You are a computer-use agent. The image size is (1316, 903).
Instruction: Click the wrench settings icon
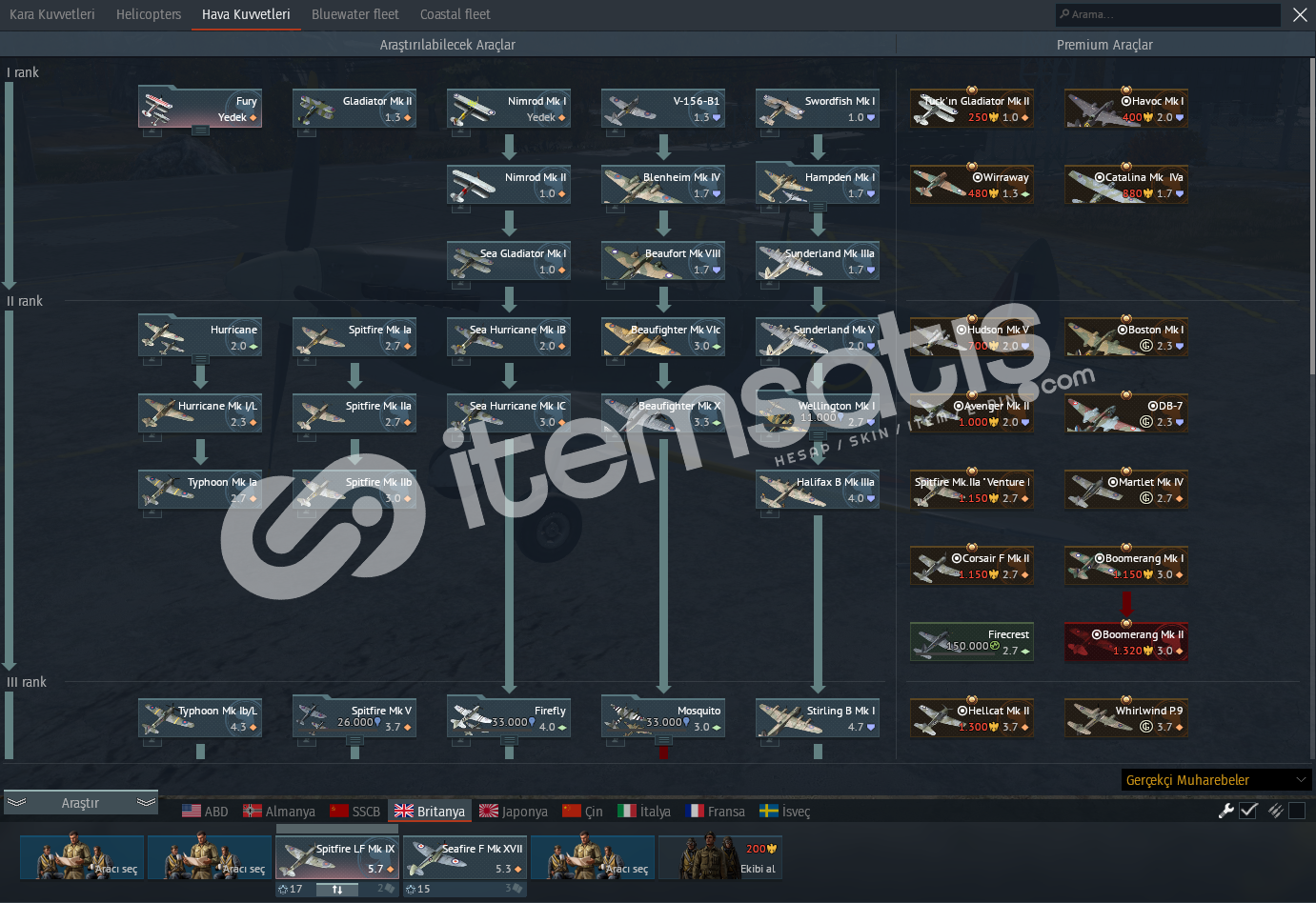click(1226, 811)
